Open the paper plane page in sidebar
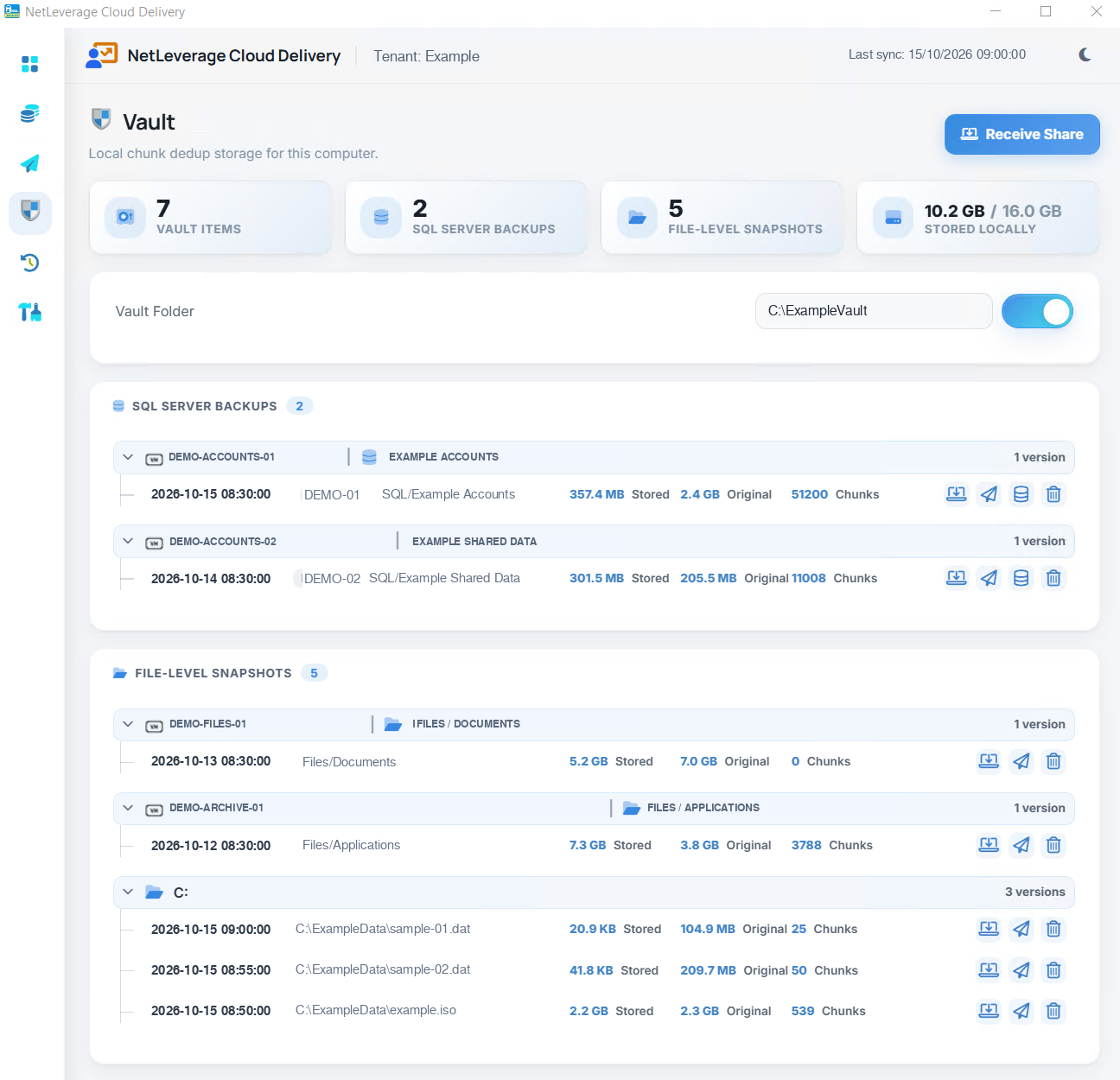The width and height of the screenshot is (1120, 1080). pos(30,163)
